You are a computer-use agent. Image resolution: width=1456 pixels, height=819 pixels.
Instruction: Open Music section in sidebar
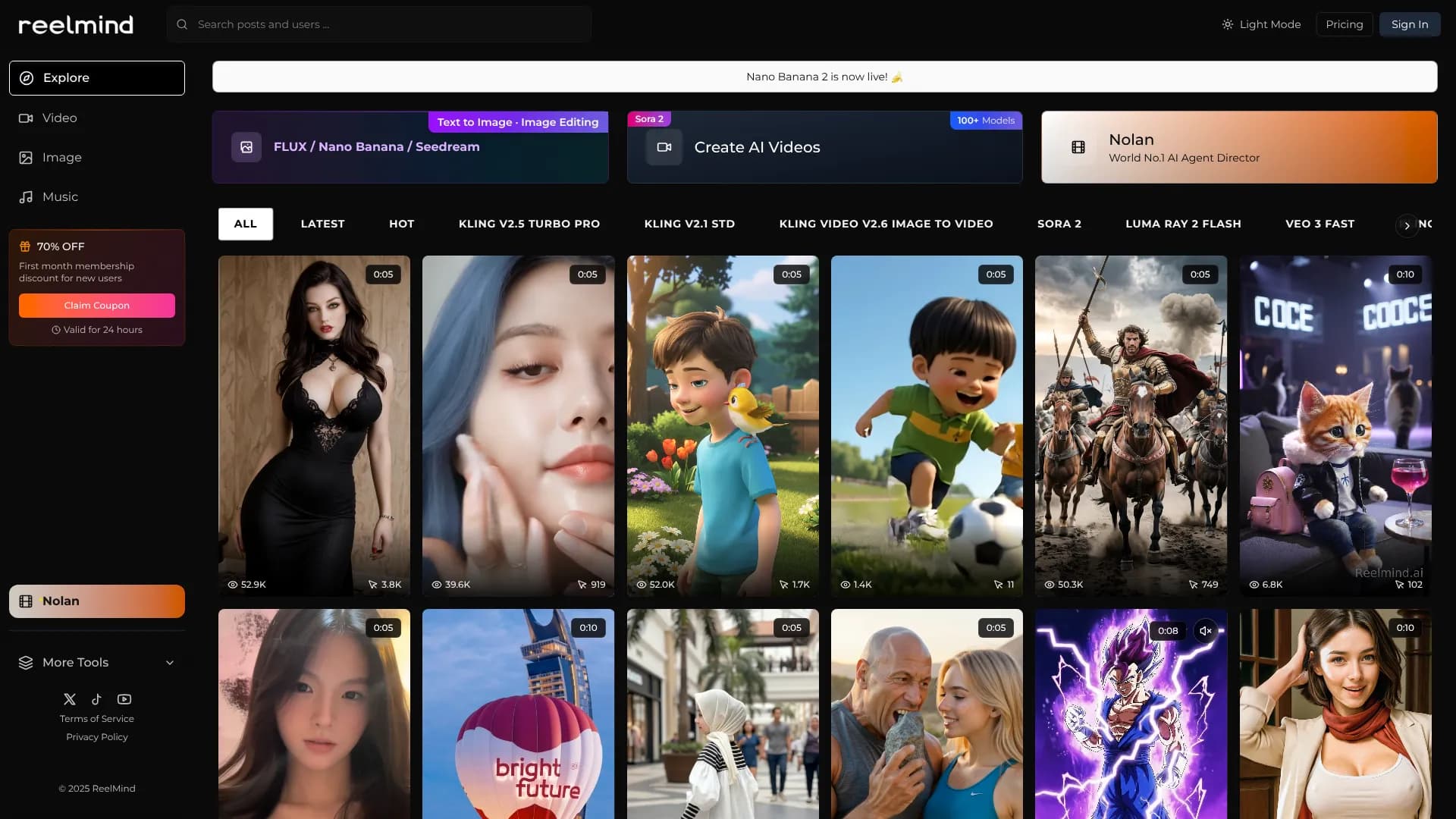point(60,197)
